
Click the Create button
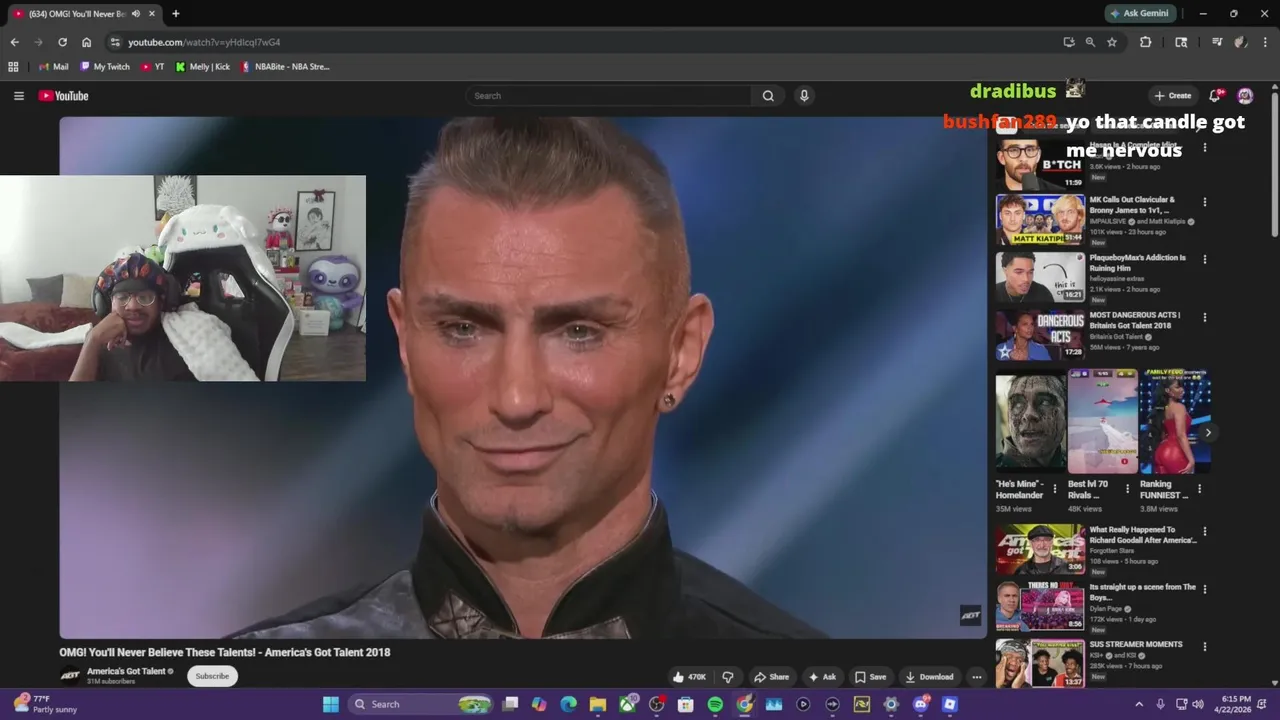1173,96
